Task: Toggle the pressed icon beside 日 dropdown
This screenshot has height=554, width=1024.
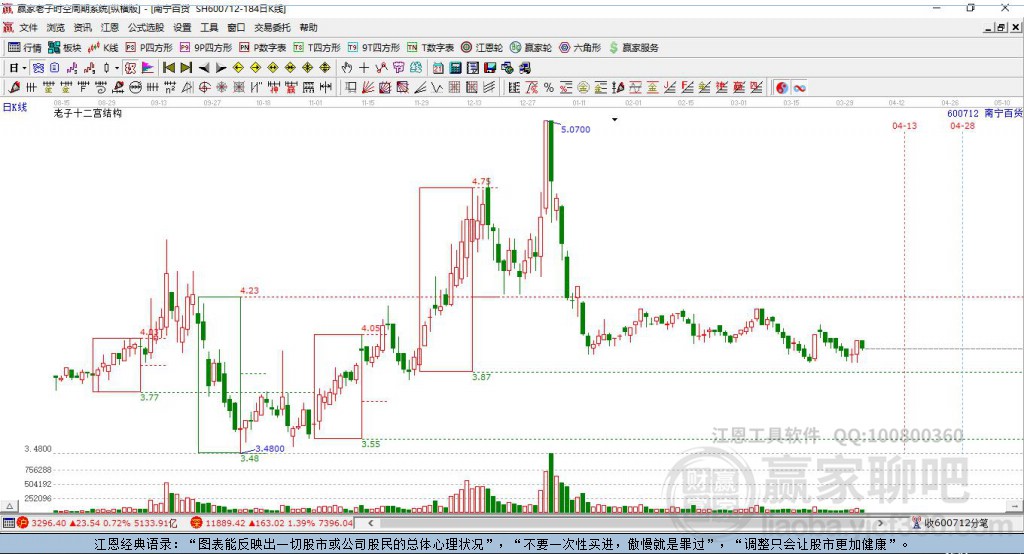Action: point(39,68)
